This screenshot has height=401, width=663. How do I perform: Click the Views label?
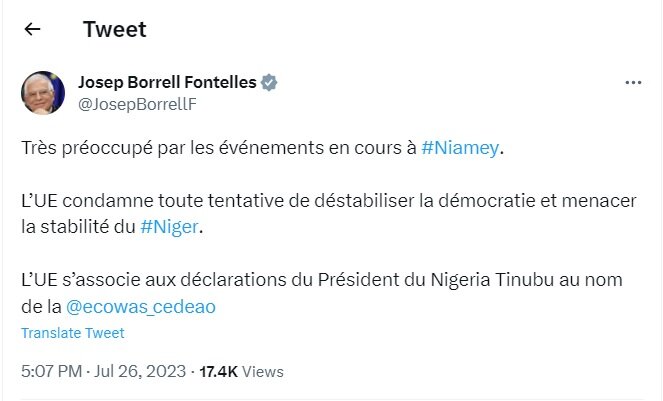(x=264, y=371)
